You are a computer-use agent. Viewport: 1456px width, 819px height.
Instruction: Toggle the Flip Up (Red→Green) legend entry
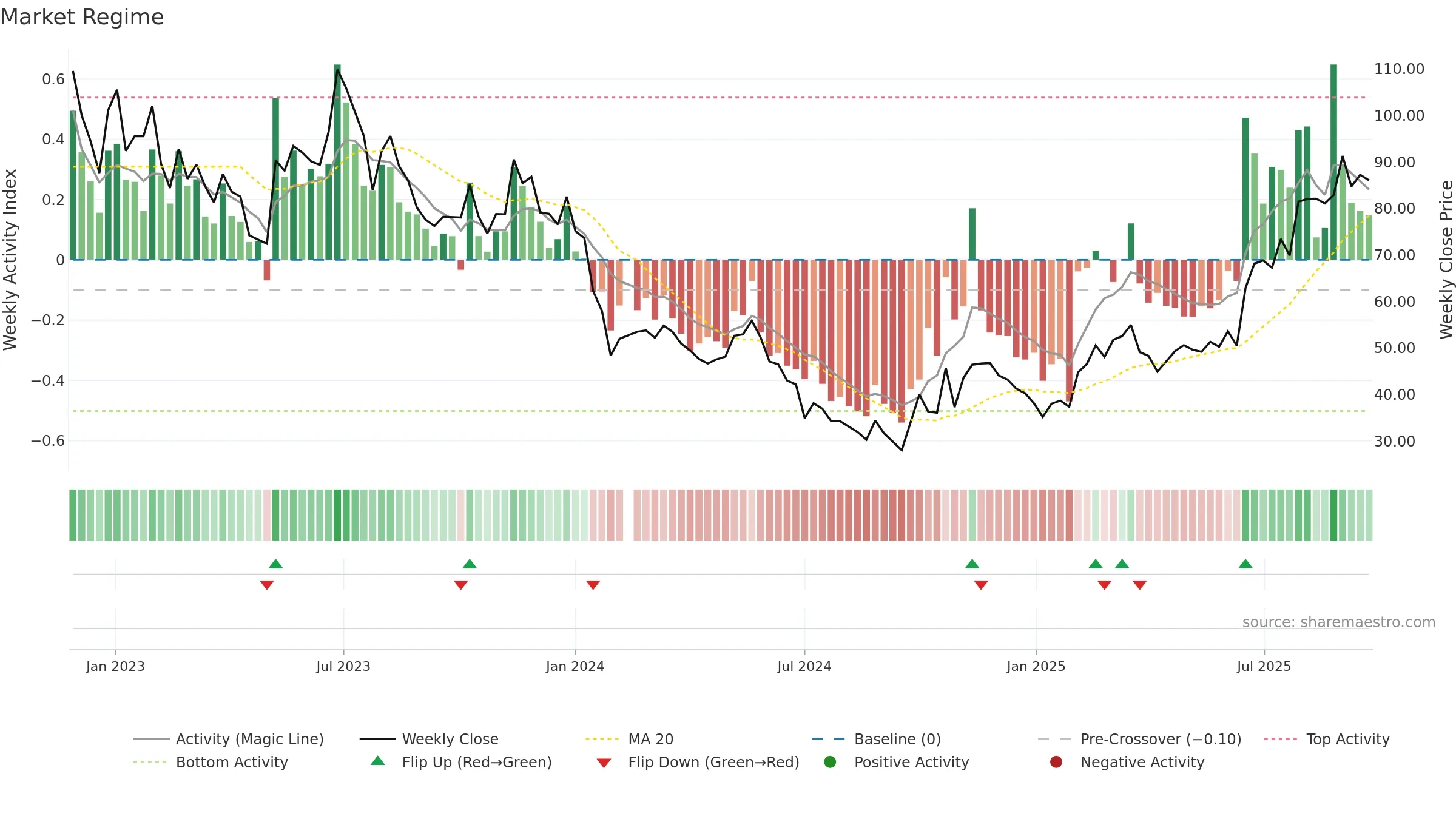461,762
